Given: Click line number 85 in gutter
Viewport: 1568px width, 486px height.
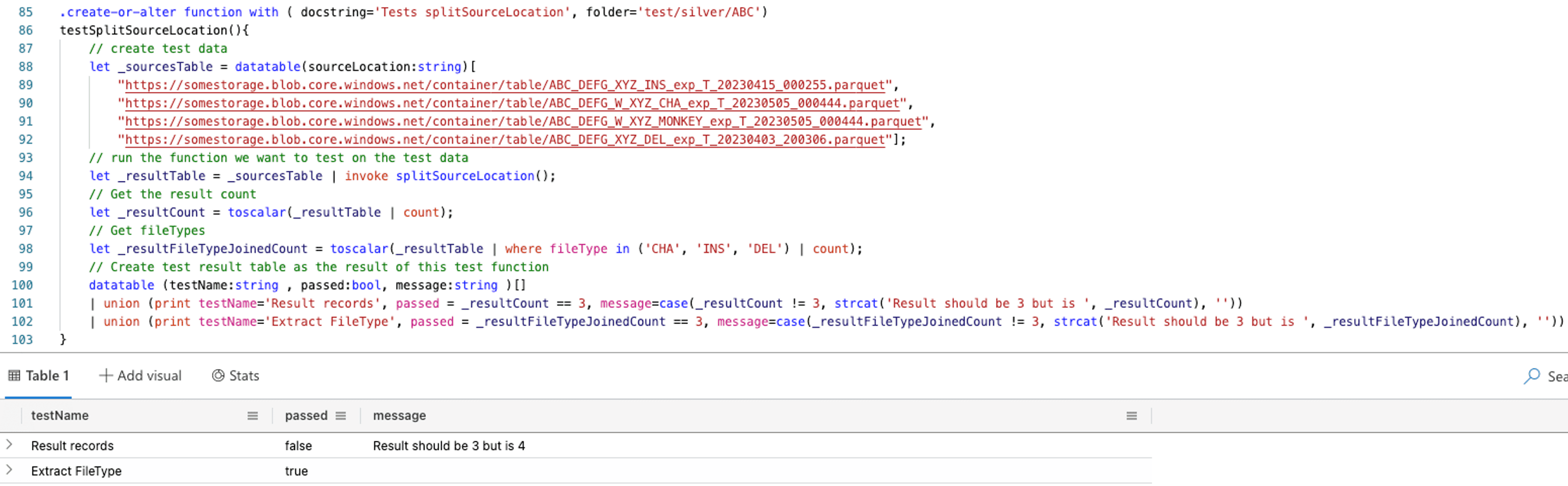Looking at the screenshot, I should tap(26, 12).
